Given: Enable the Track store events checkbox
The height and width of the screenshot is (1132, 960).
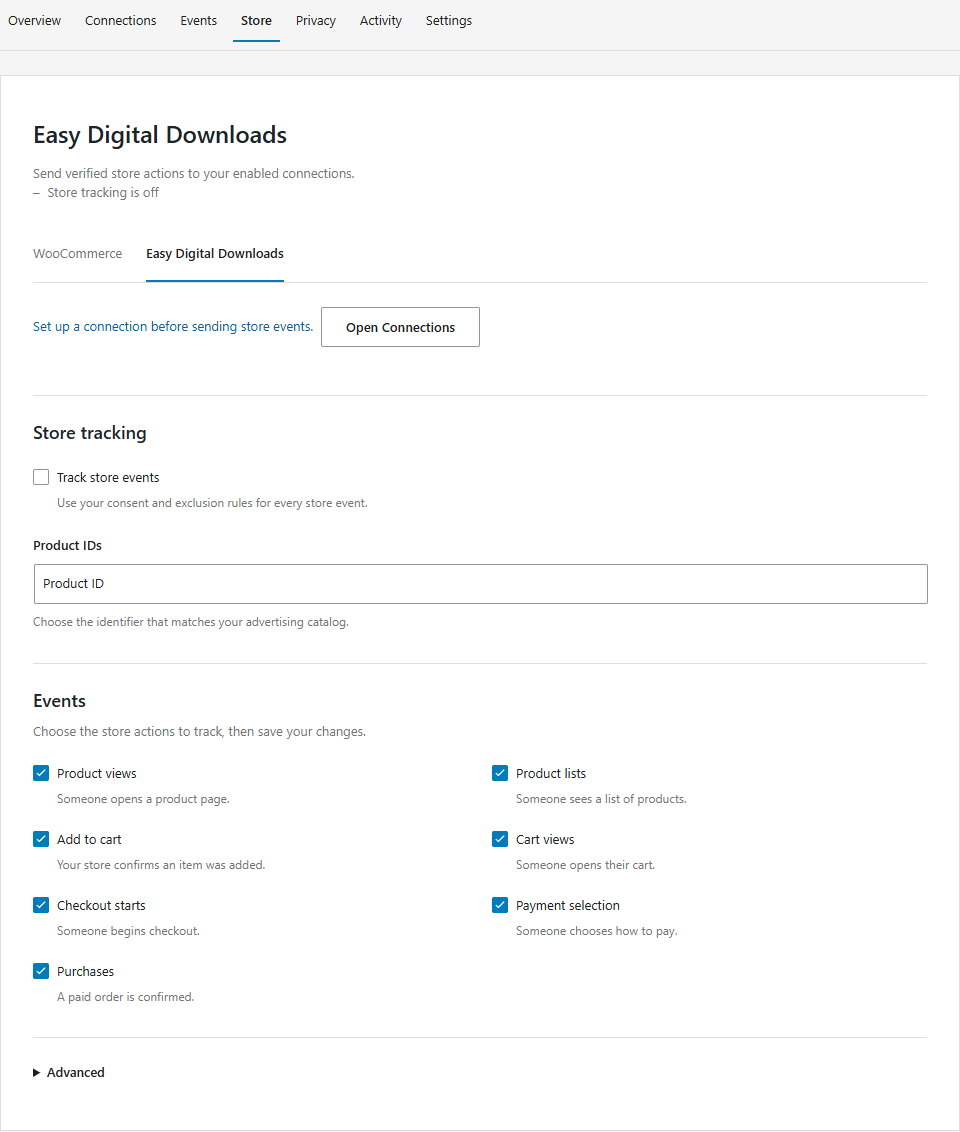Looking at the screenshot, I should [41, 477].
